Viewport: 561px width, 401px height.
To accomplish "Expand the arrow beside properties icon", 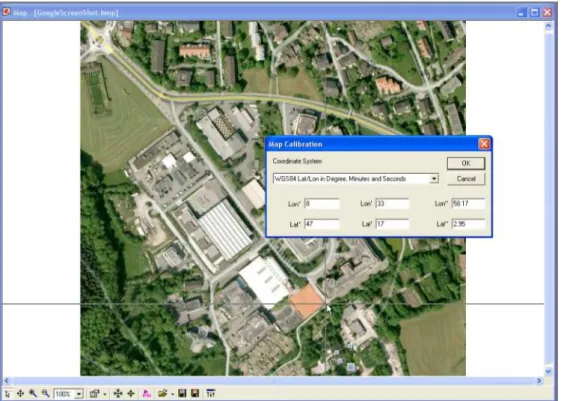I will tap(104, 394).
